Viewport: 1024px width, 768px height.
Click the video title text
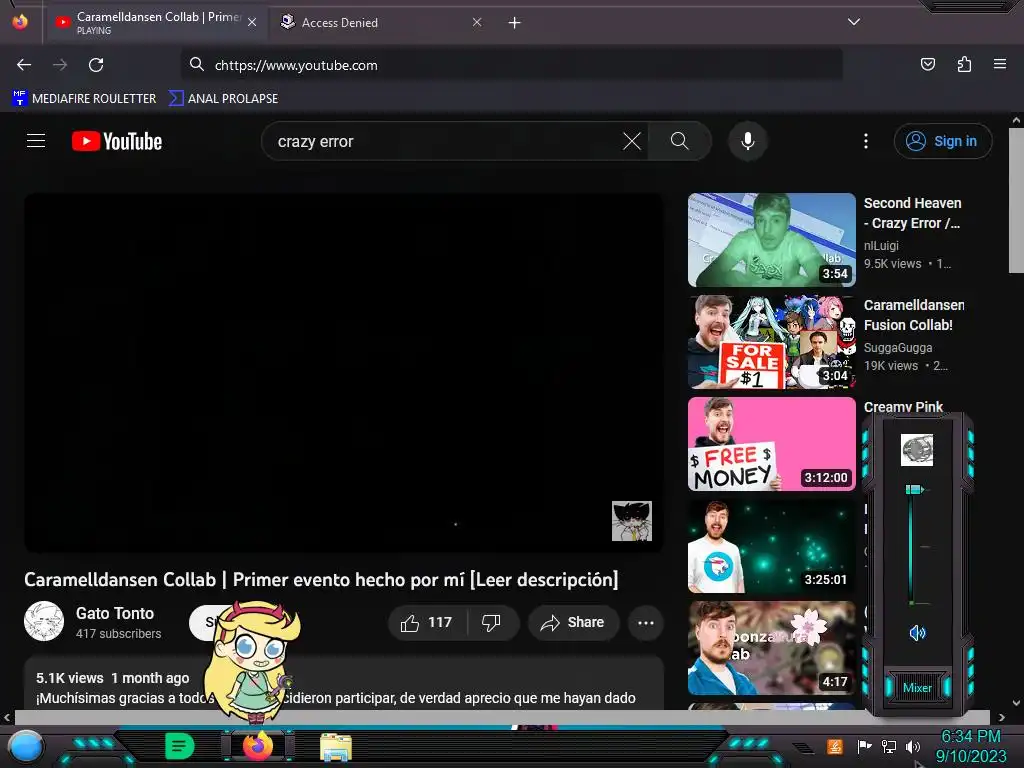(x=321, y=580)
